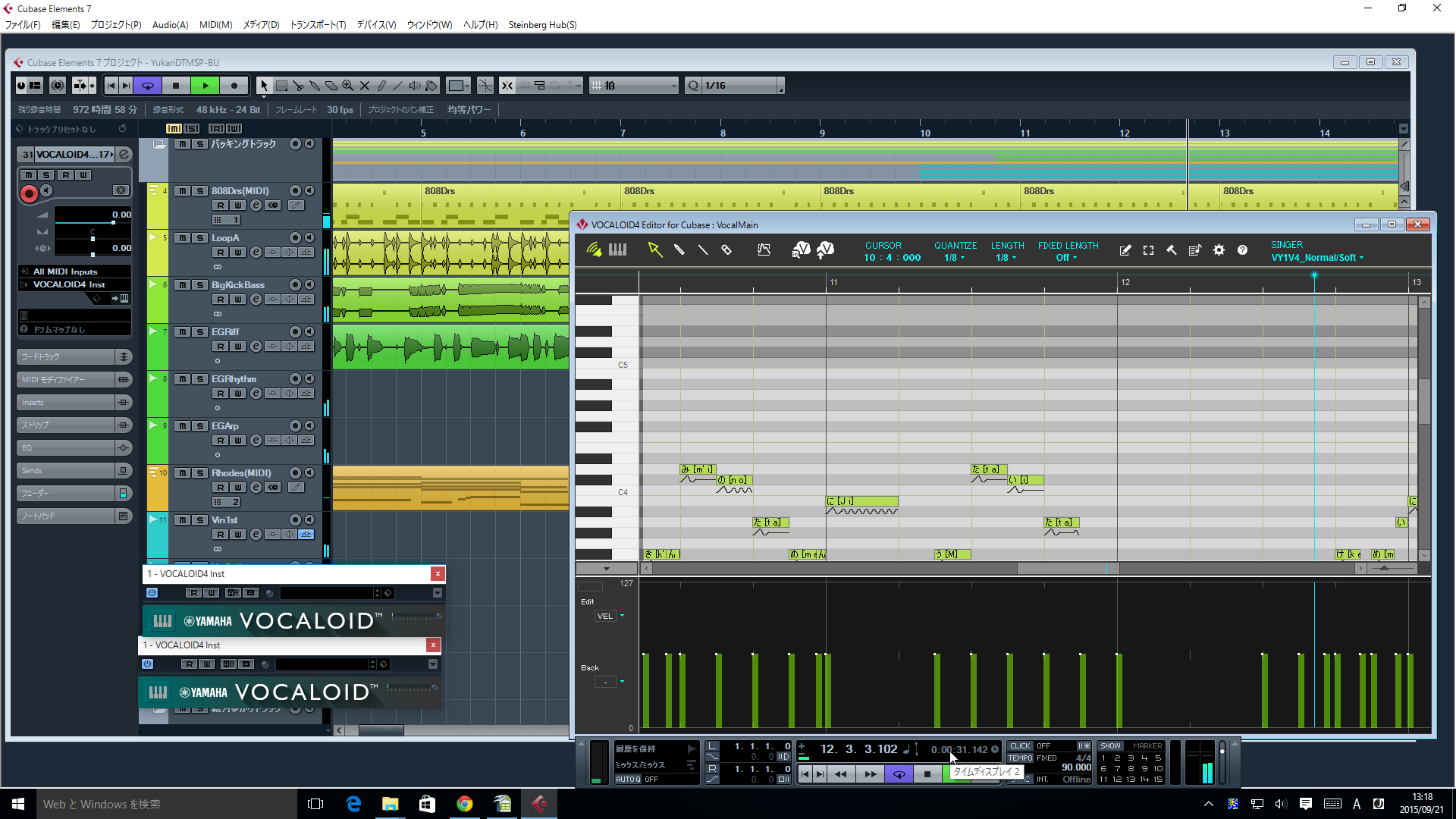Click the All MIDI Inputs routing field

pyautogui.click(x=74, y=271)
